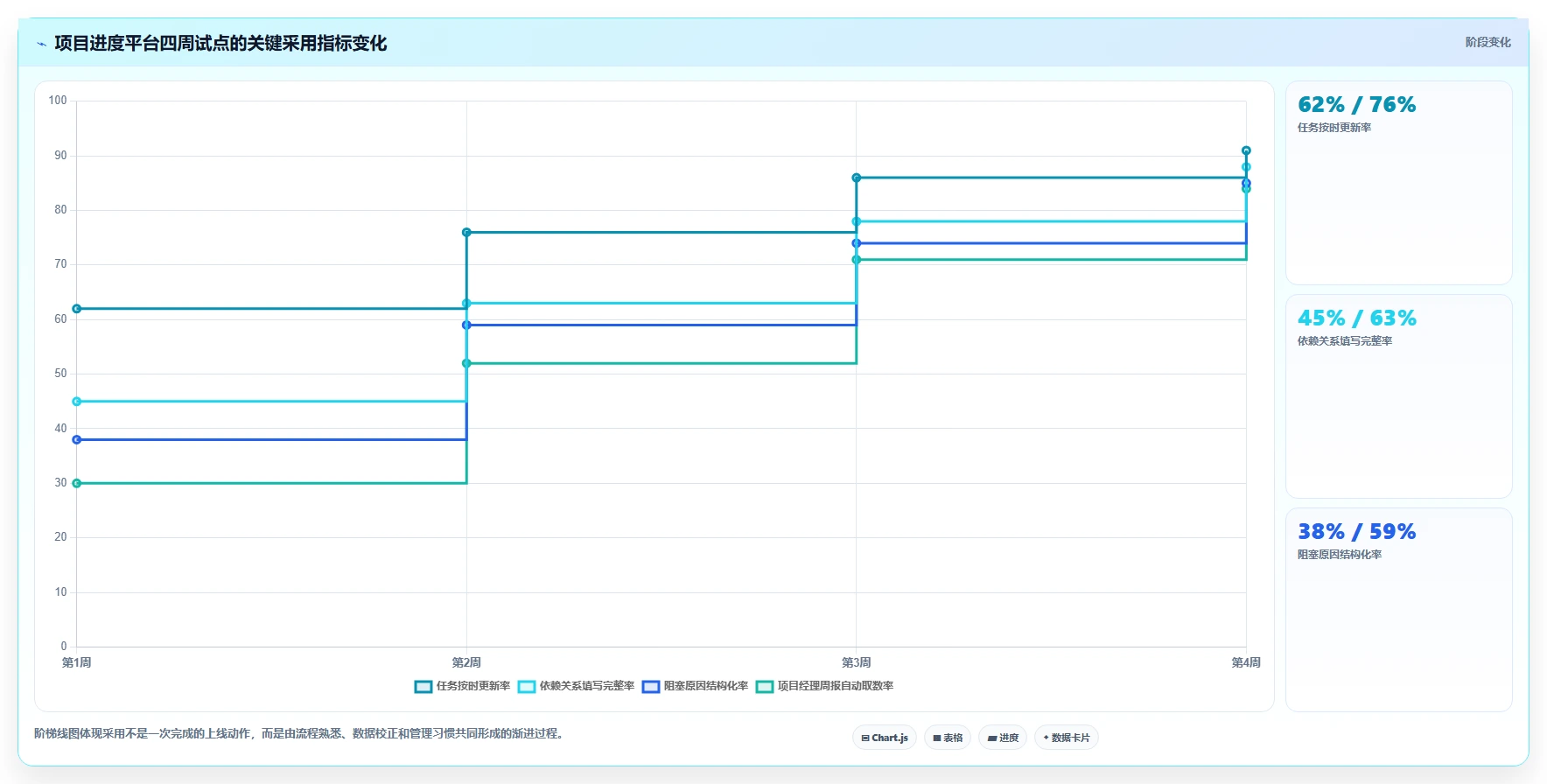Open the 45% / 63% 依赖关系填写完整率 card

tap(1398, 396)
